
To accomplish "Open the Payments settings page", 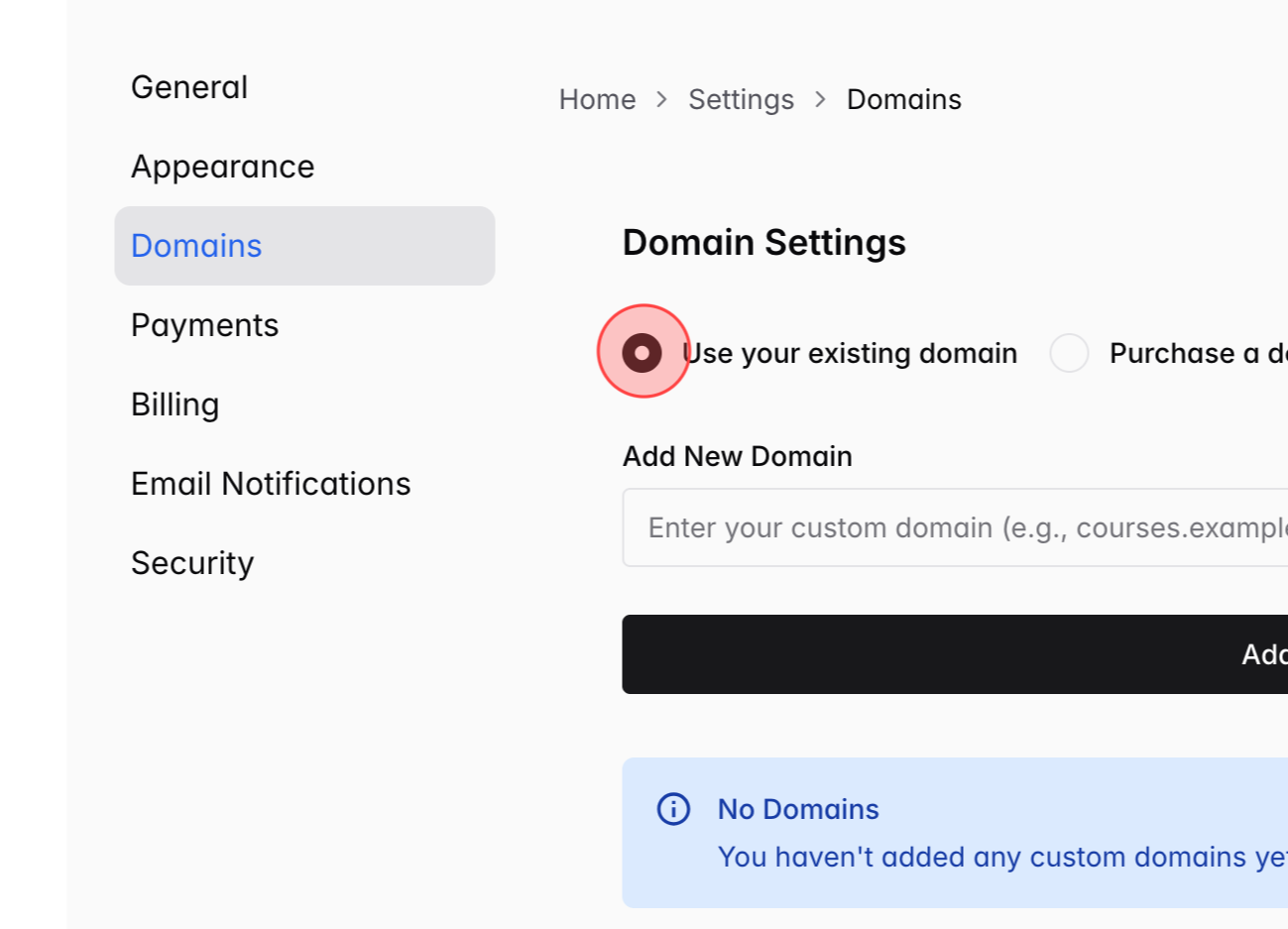I will point(204,325).
